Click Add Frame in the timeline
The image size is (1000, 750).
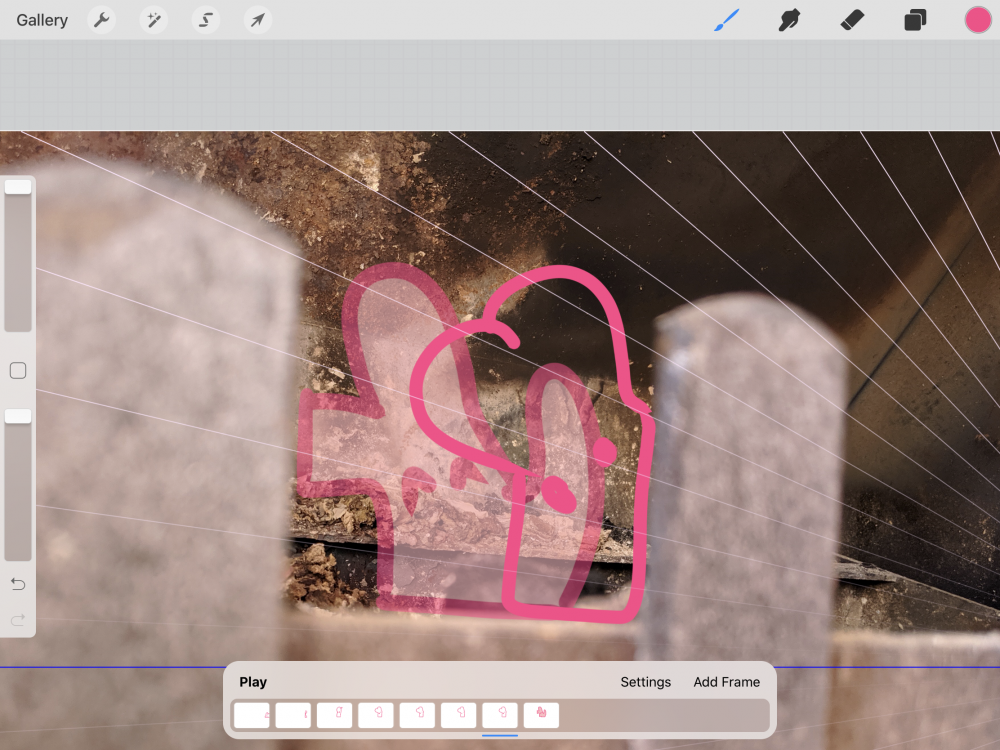(x=726, y=682)
